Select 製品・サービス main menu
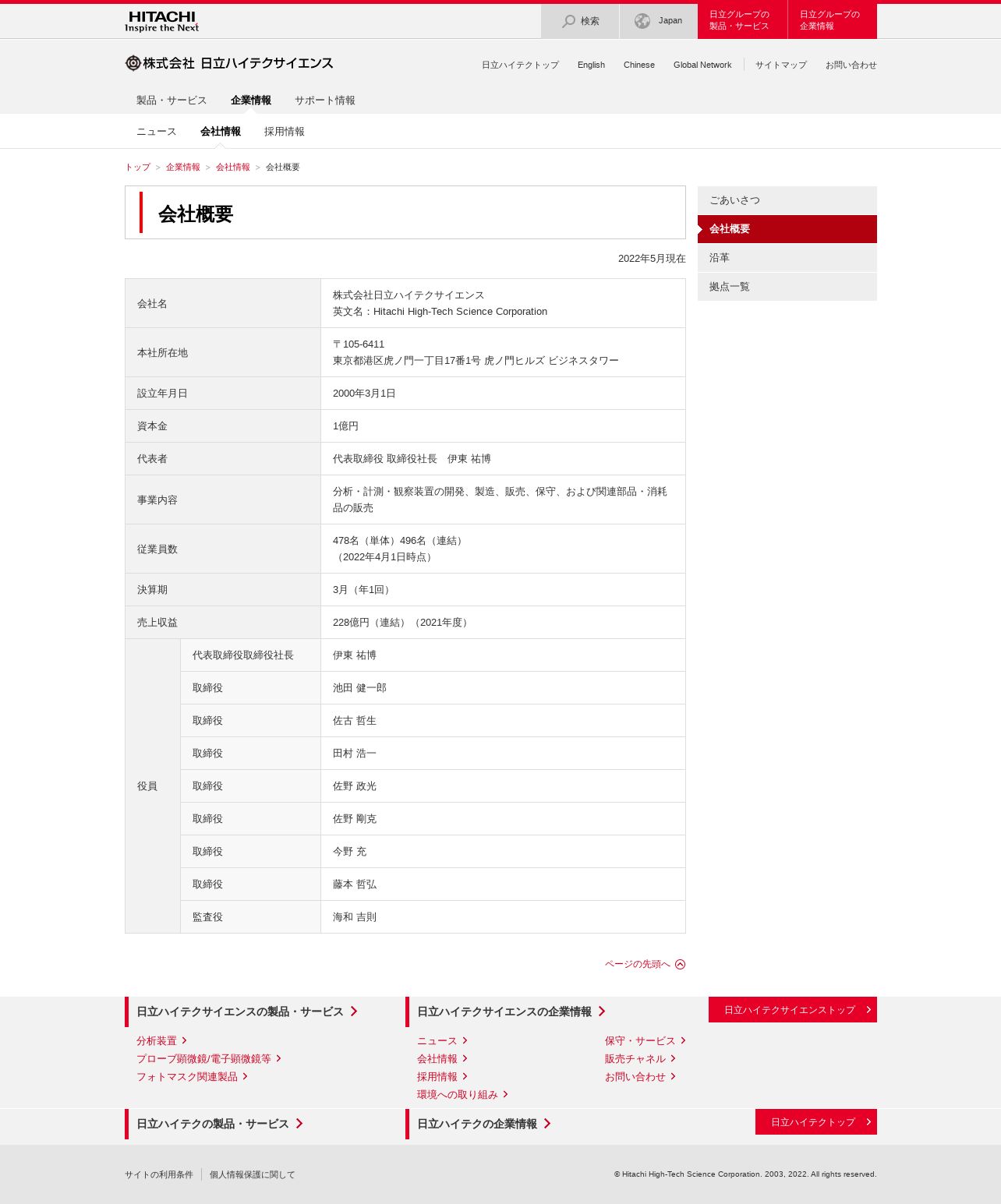This screenshot has height=1204, width=1001. click(172, 101)
